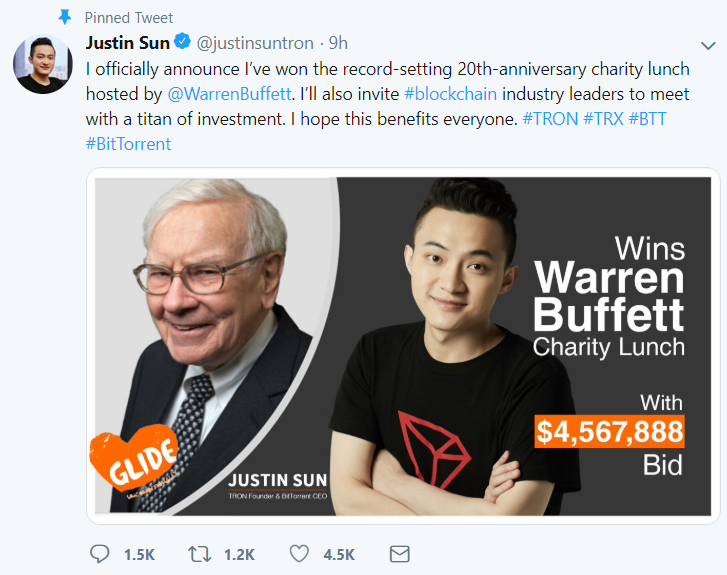Click the #BitTorrent hashtag
727x575 pixels.
pos(128,144)
